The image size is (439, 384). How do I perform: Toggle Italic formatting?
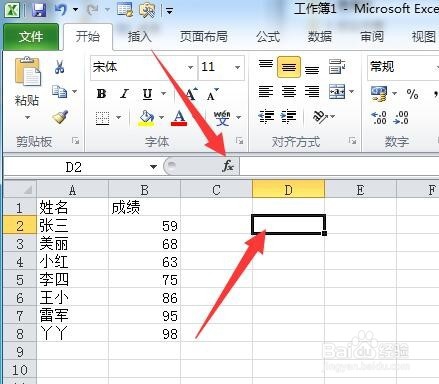point(124,94)
